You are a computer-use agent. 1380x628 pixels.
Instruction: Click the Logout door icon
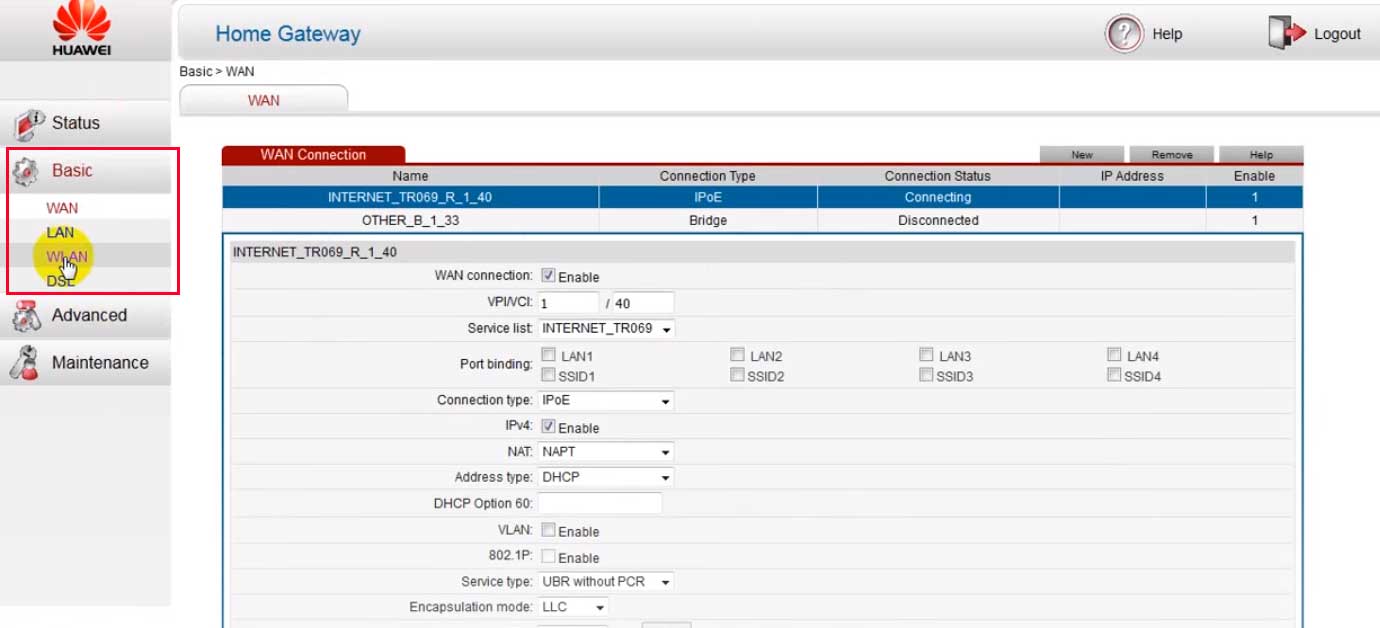click(x=1287, y=33)
